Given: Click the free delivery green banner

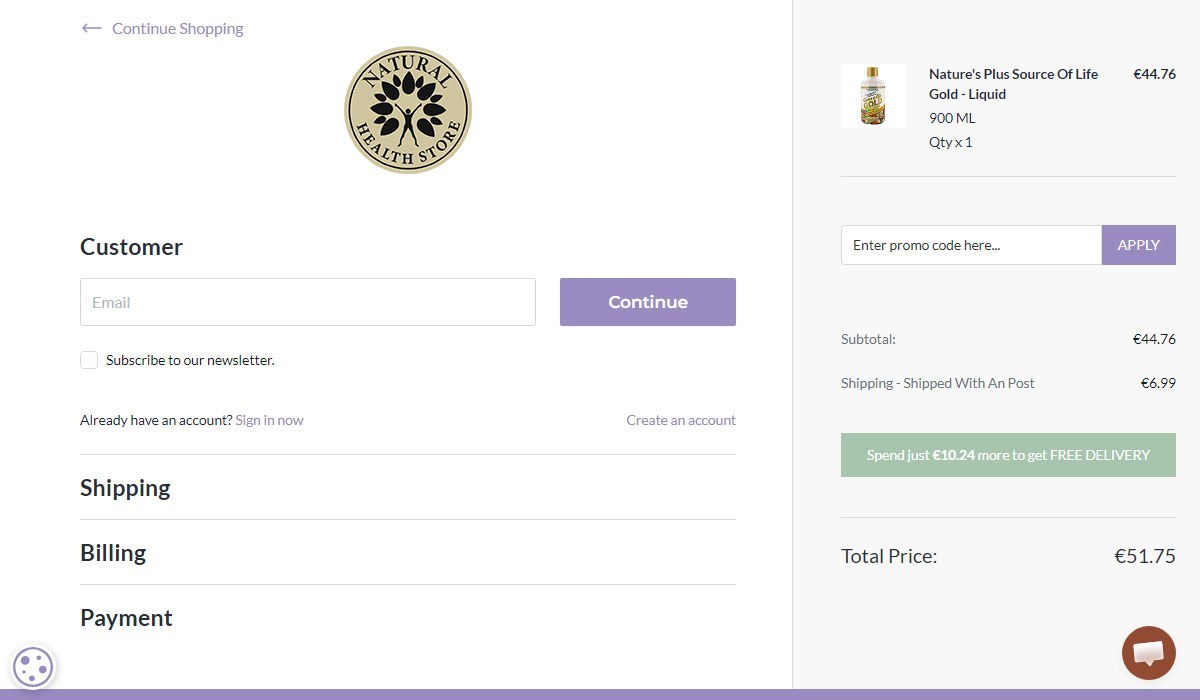Looking at the screenshot, I should [x=1008, y=455].
